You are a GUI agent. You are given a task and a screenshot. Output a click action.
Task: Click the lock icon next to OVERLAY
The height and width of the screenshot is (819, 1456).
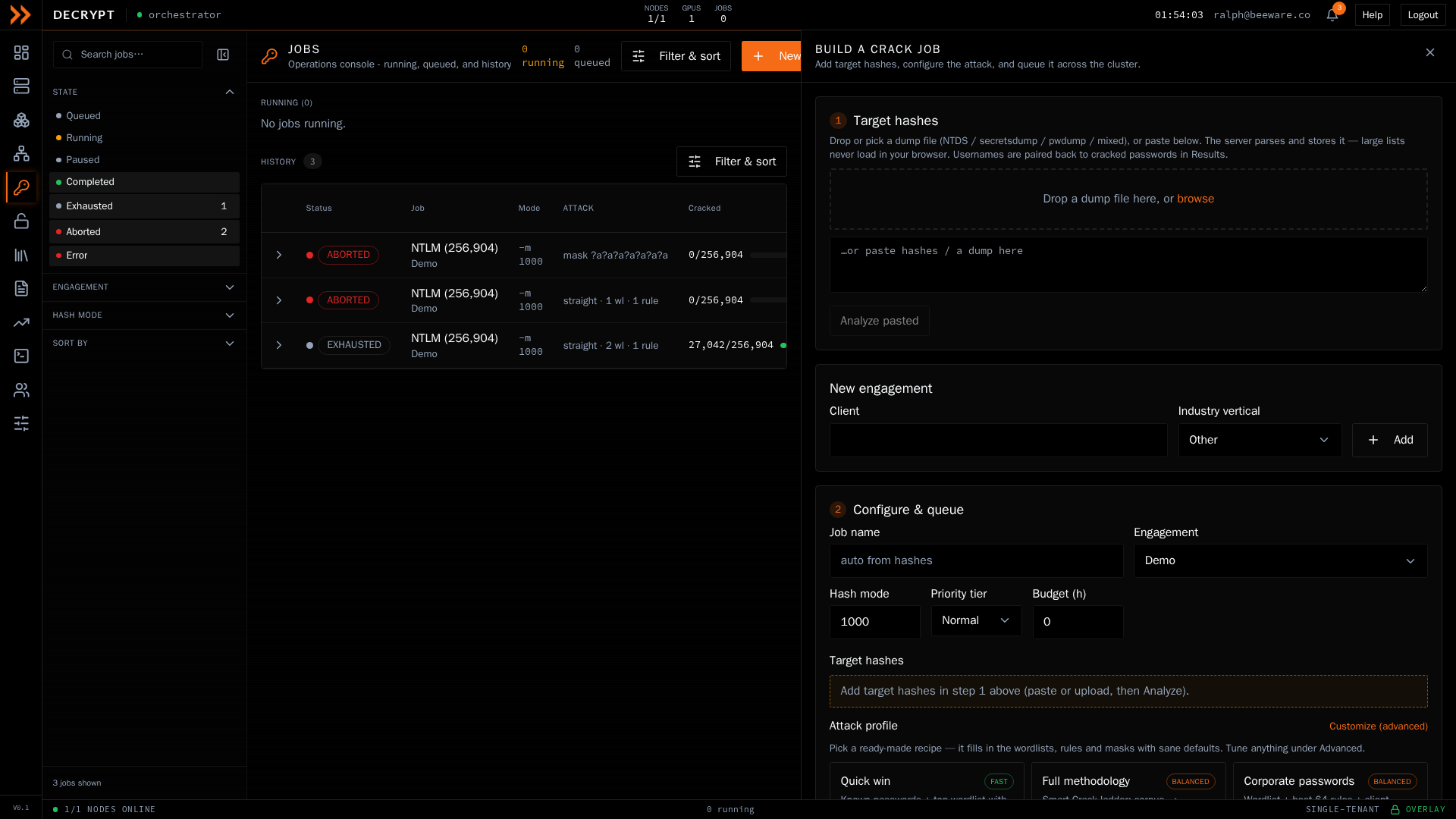tap(1395, 809)
